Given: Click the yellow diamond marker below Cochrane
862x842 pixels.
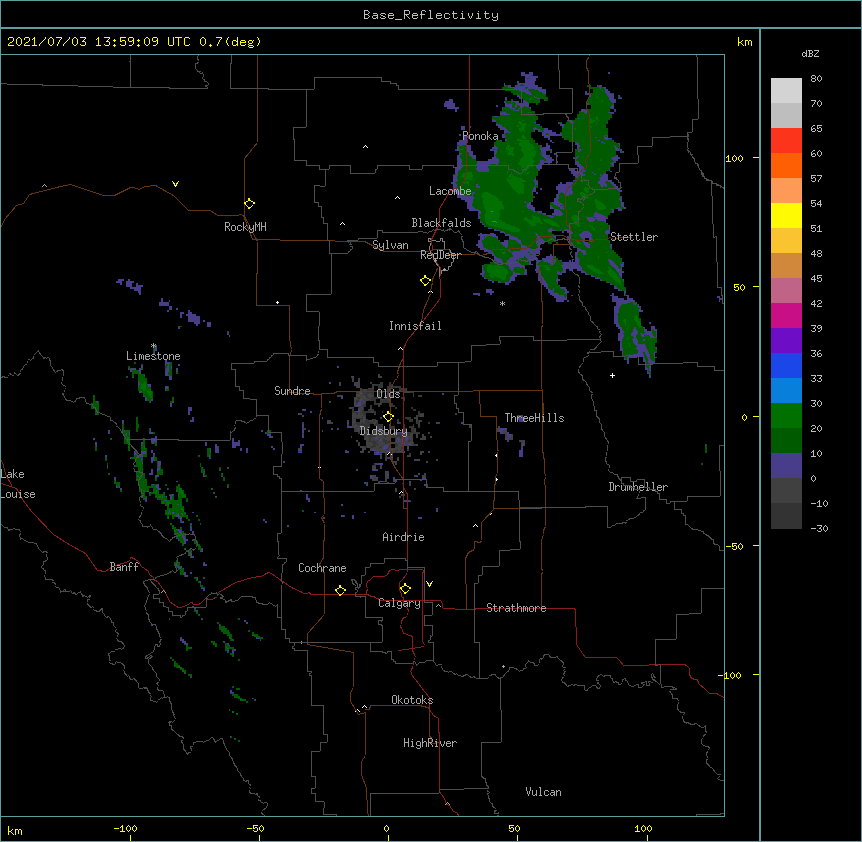Looking at the screenshot, I should tap(340, 590).
